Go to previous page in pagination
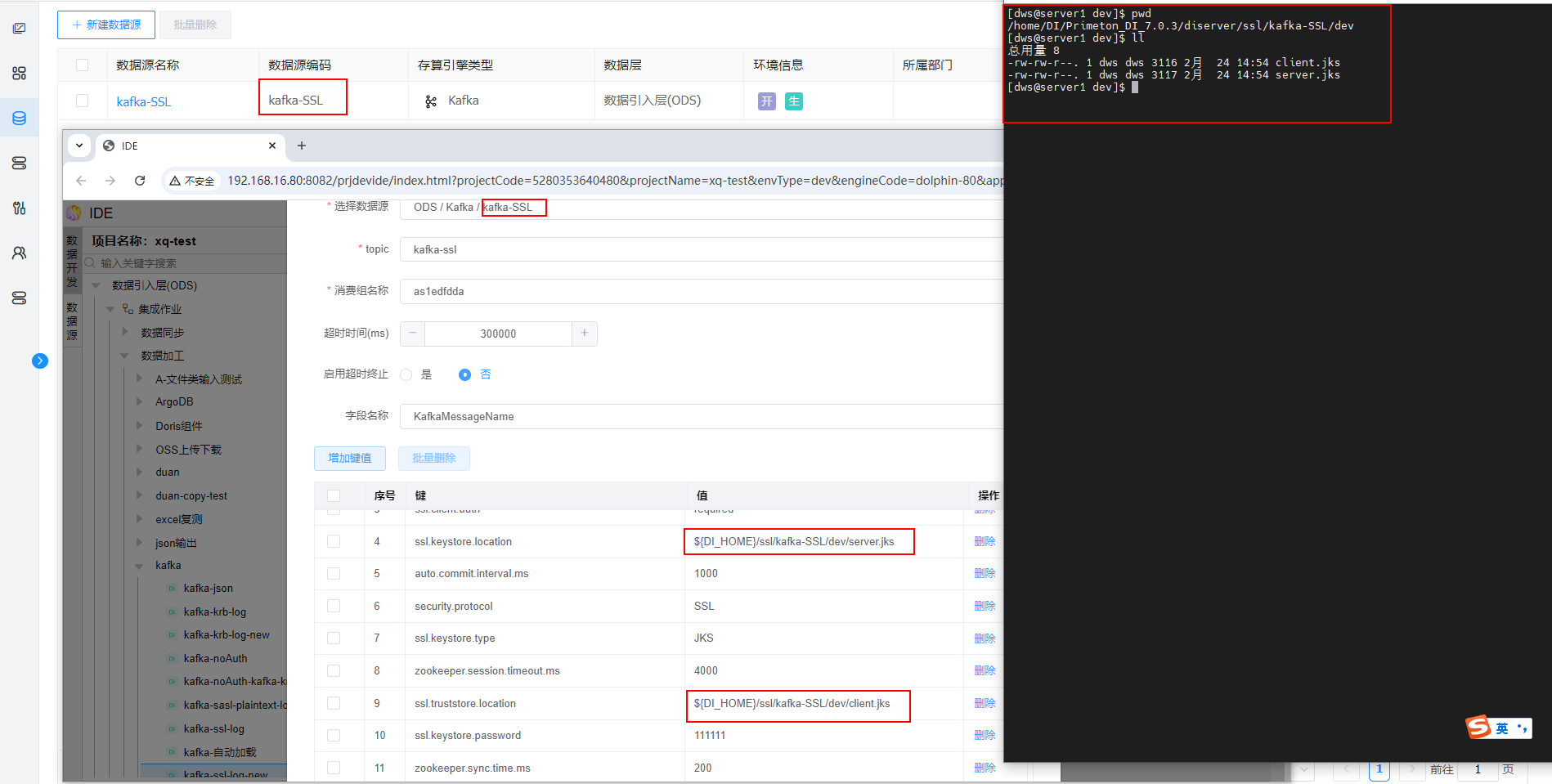This screenshot has height=784, width=1552. coord(1347,769)
